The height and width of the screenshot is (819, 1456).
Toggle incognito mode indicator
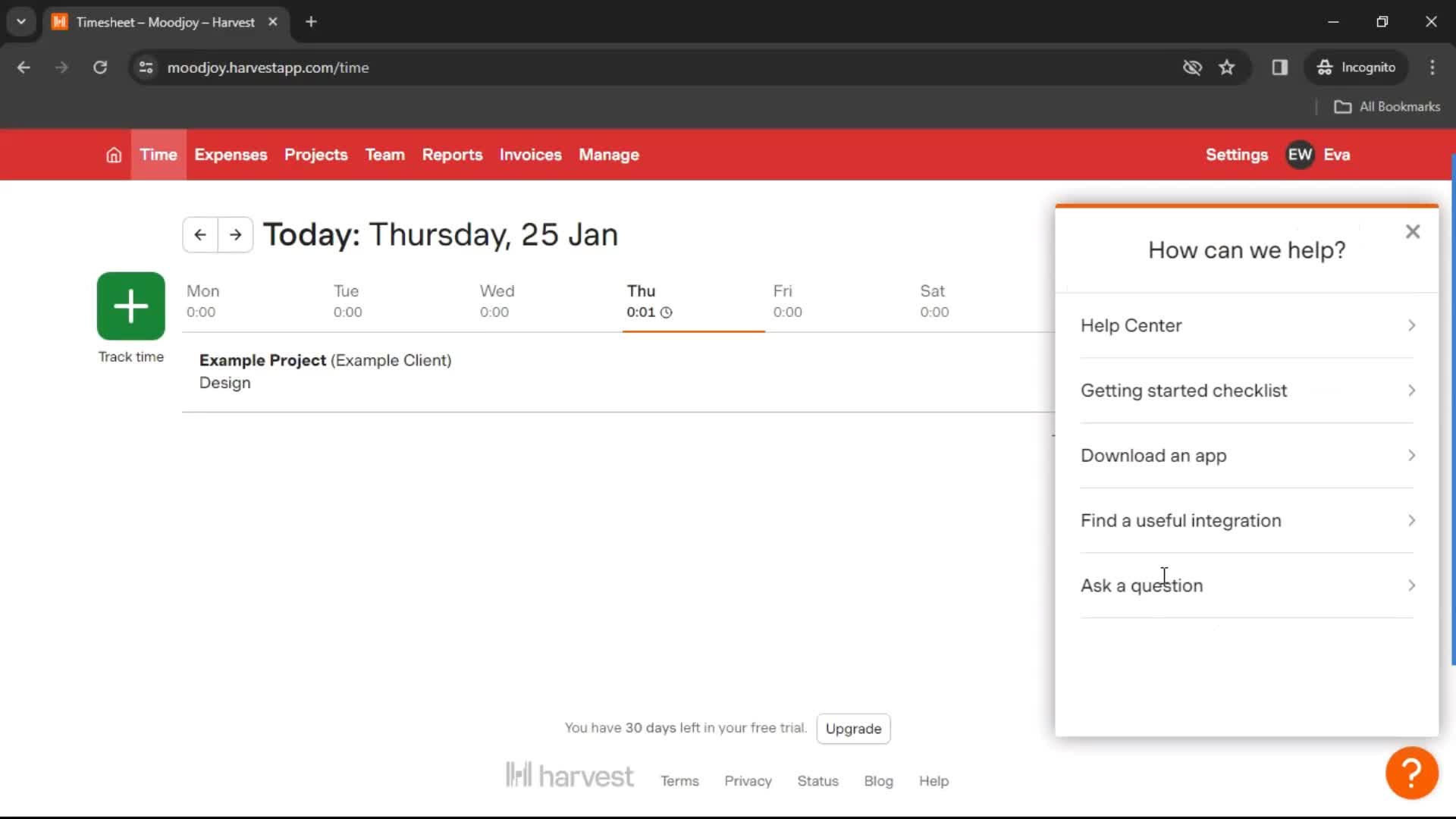[x=1357, y=67]
